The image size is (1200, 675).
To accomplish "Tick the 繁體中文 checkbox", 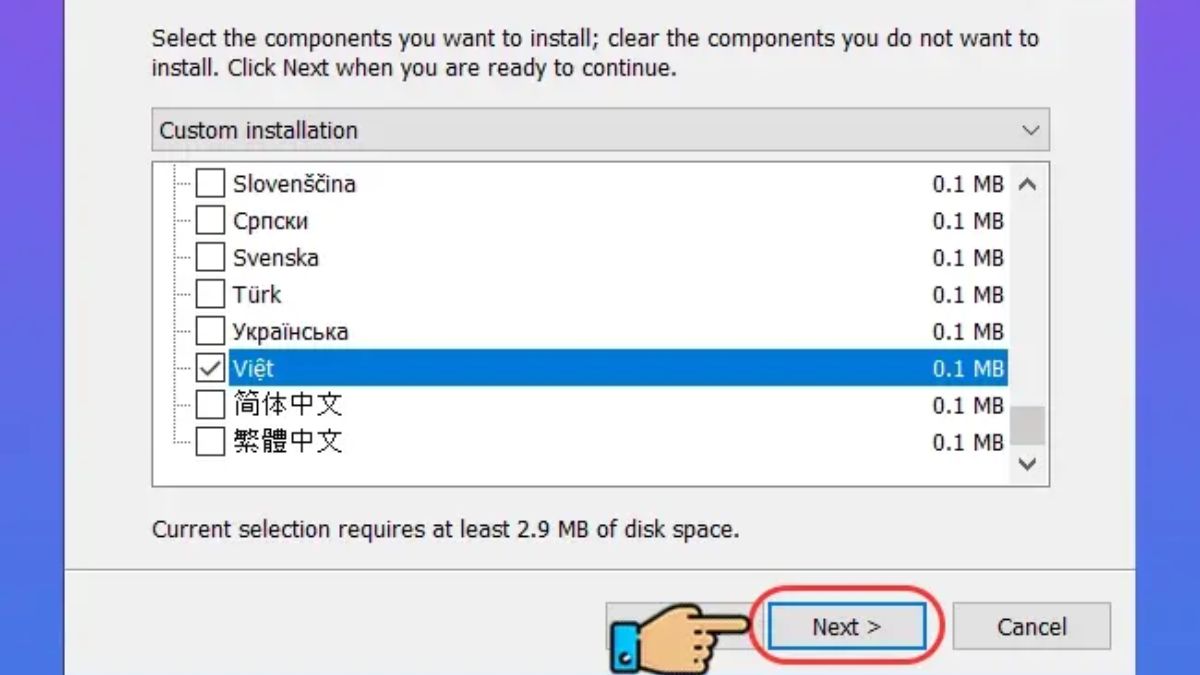I will coord(210,441).
